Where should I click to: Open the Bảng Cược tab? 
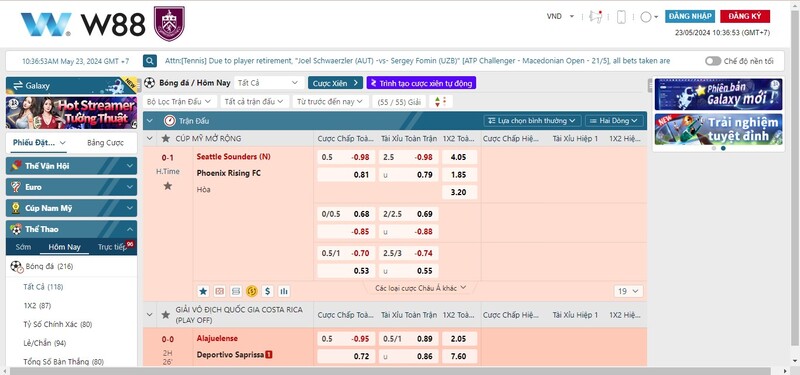click(x=105, y=143)
